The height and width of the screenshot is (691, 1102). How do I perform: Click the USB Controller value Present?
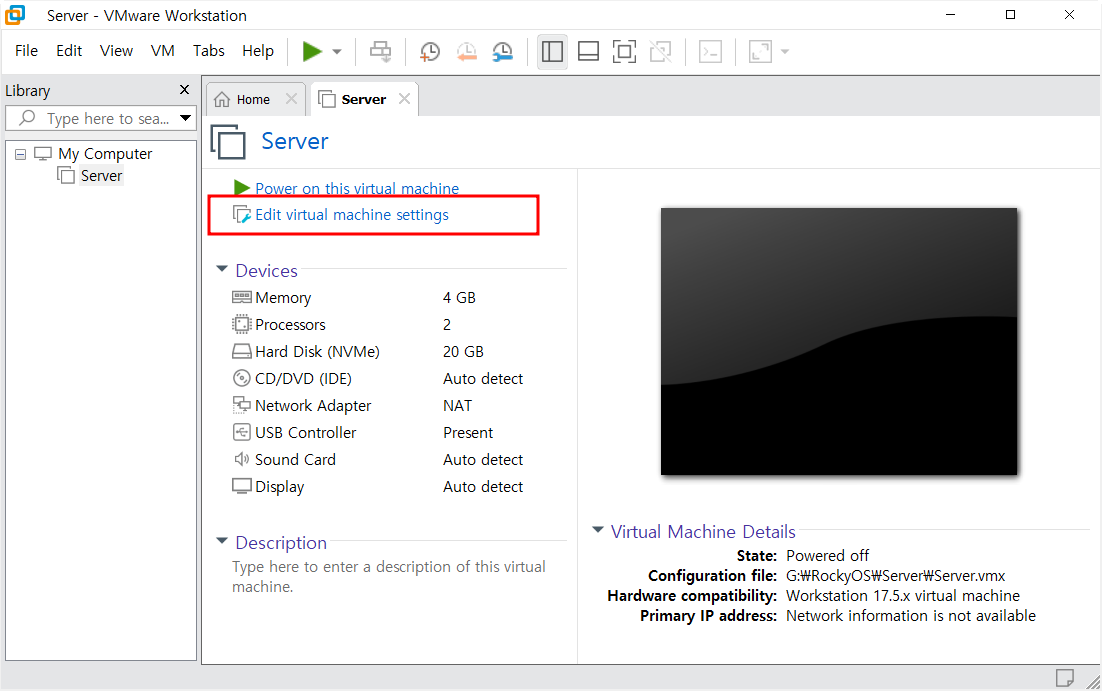pyautogui.click(x=468, y=432)
